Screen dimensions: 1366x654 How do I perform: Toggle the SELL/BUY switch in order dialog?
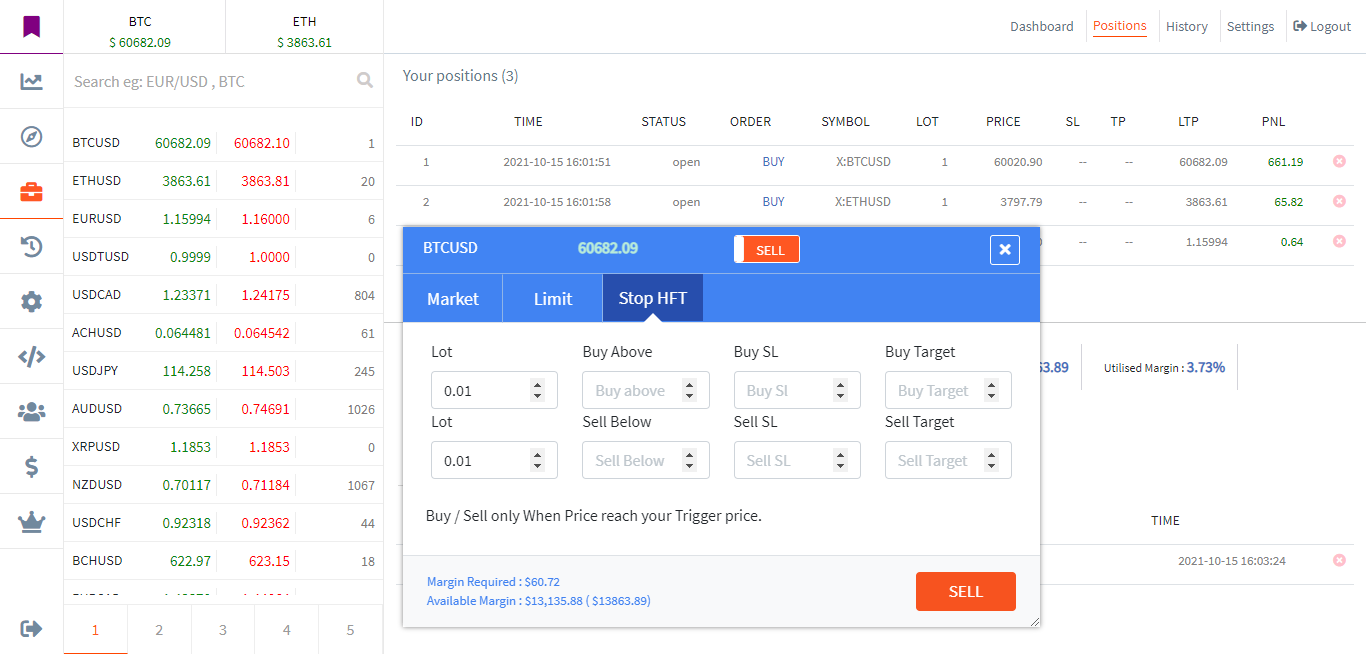(x=766, y=250)
